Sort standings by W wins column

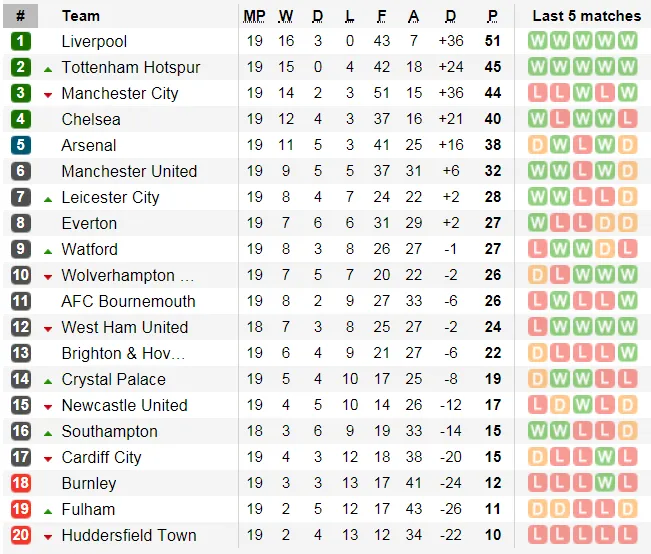(x=286, y=16)
